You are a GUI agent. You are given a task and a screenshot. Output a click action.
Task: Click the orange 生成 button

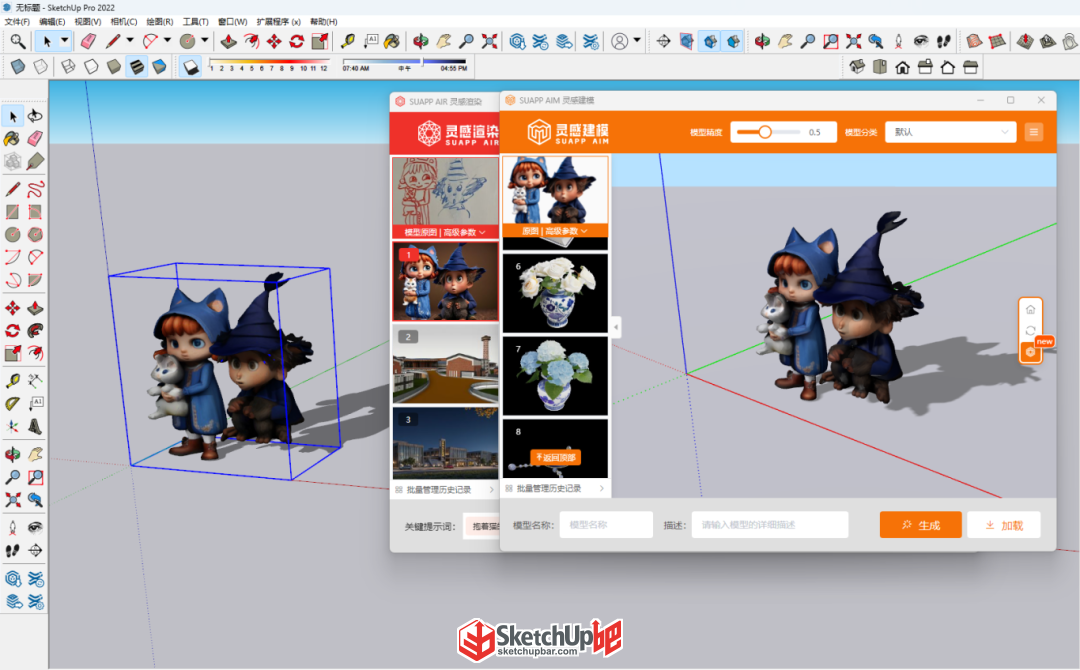[920, 525]
